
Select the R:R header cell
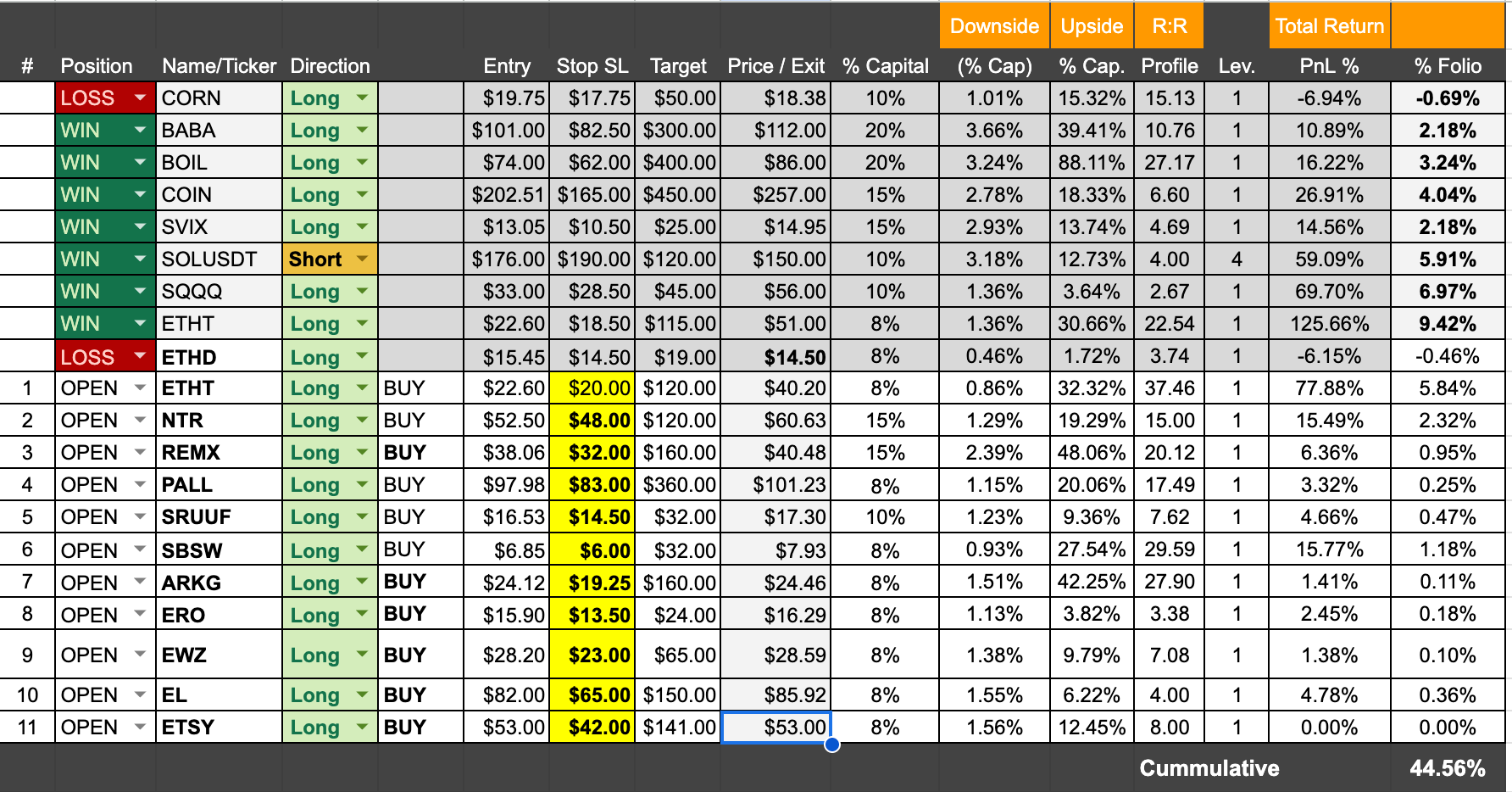point(1169,26)
